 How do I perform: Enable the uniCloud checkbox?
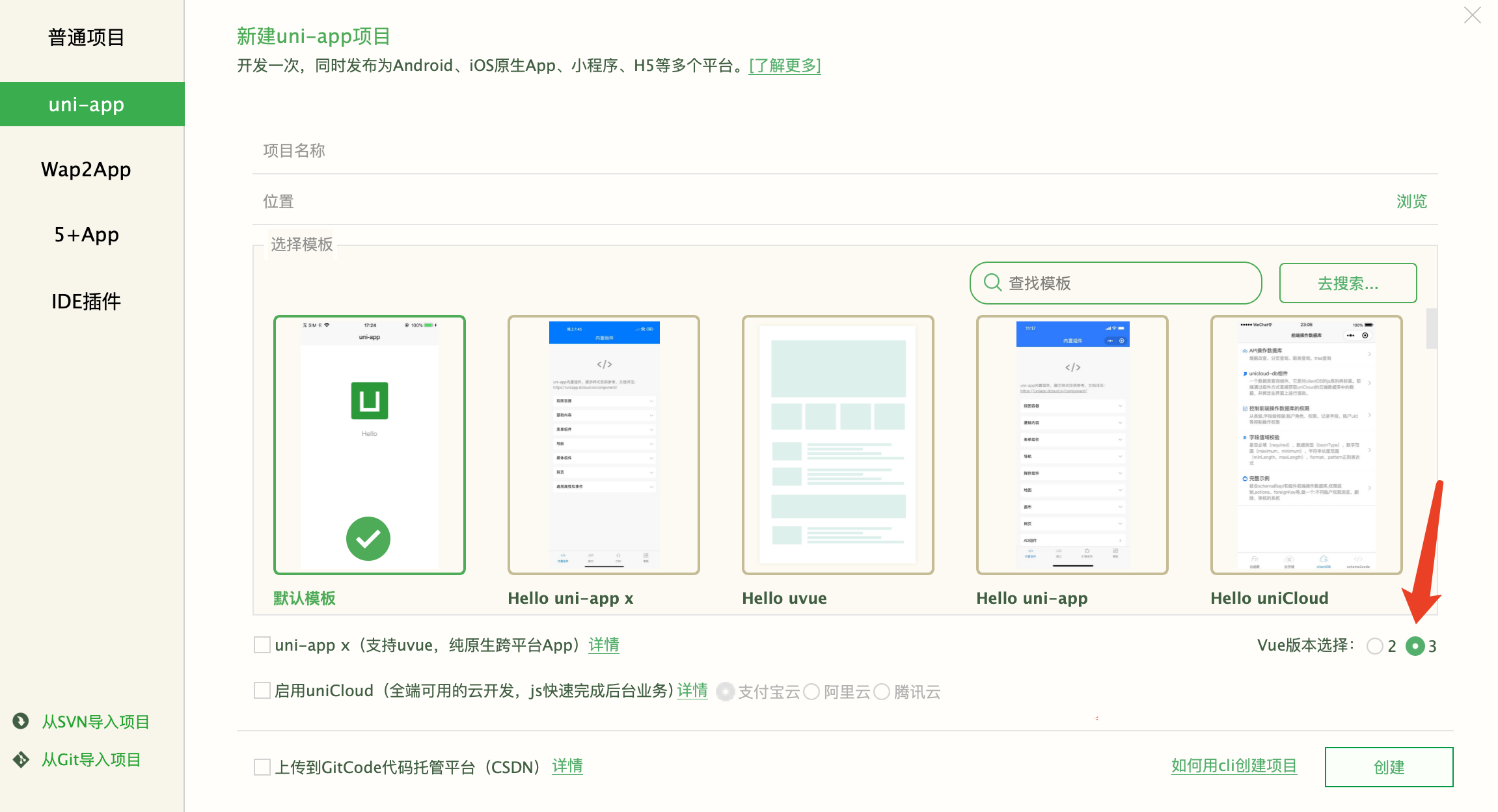click(262, 690)
